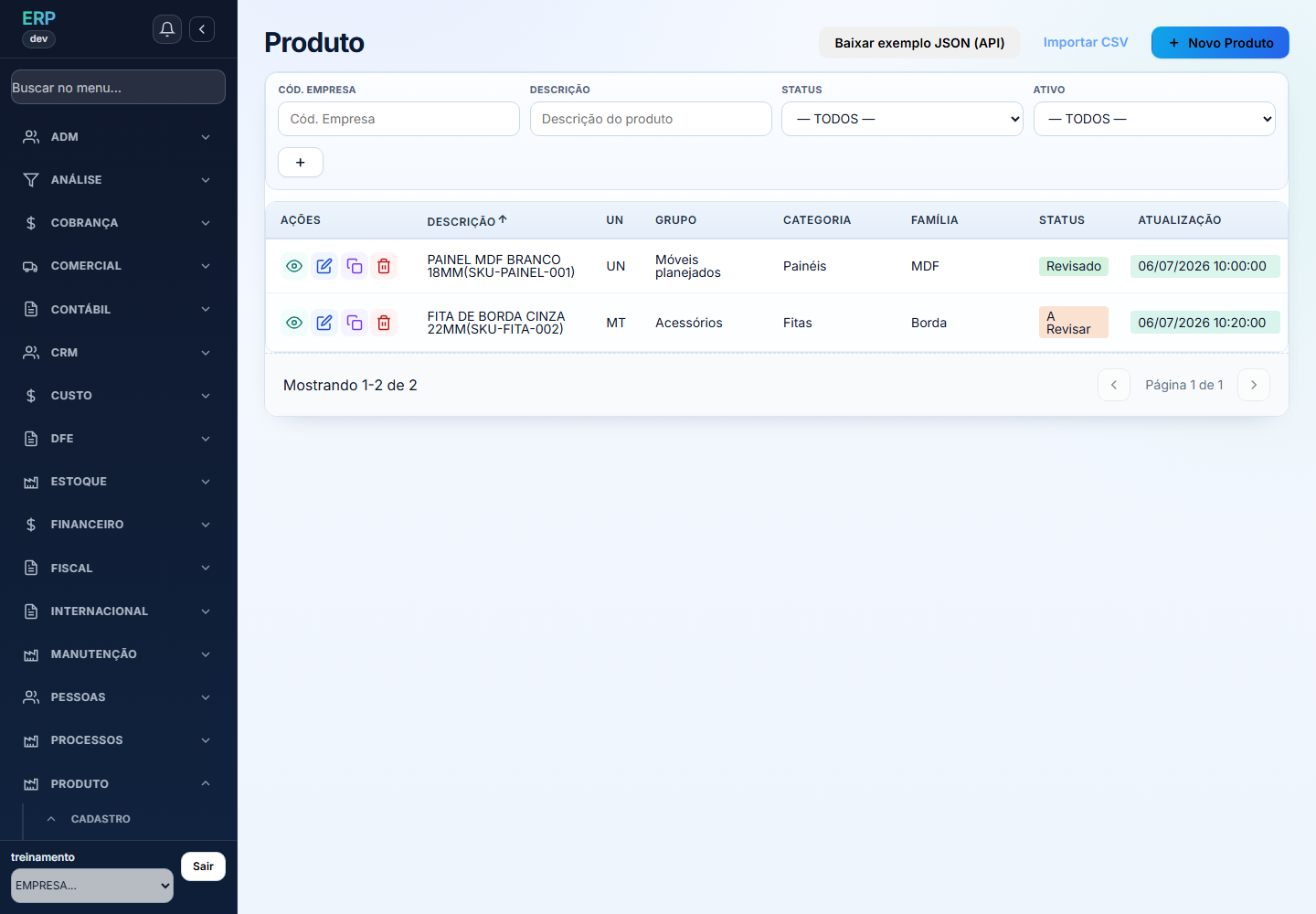Edit the PAINEL MDF BRANCO product
Viewport: 1316px width, 914px height.
[x=324, y=266]
